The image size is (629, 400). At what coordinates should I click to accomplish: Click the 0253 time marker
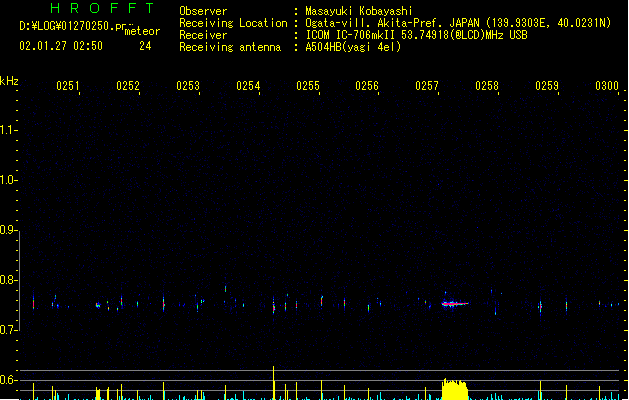[x=188, y=86]
